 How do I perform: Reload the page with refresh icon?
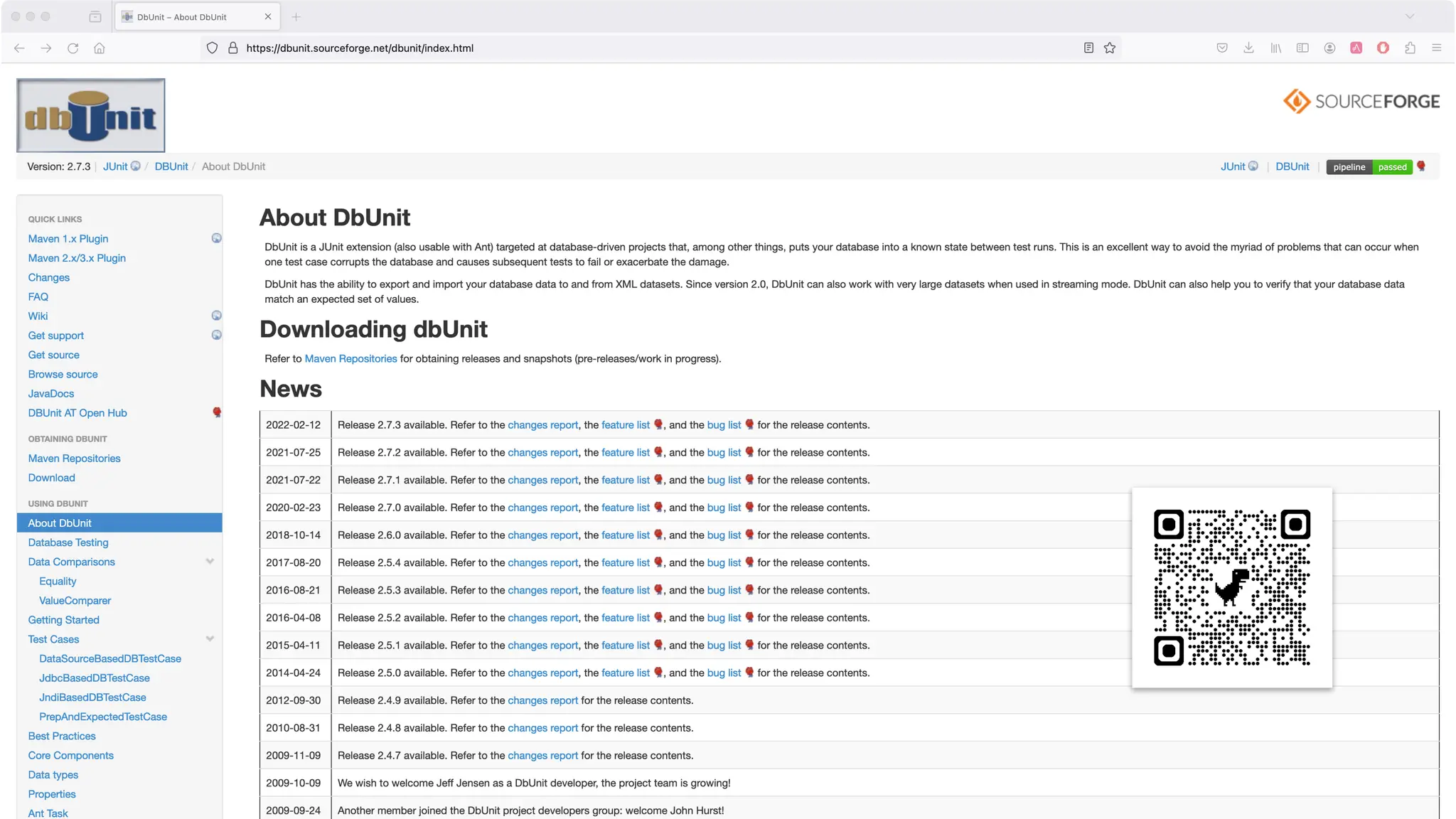point(73,48)
